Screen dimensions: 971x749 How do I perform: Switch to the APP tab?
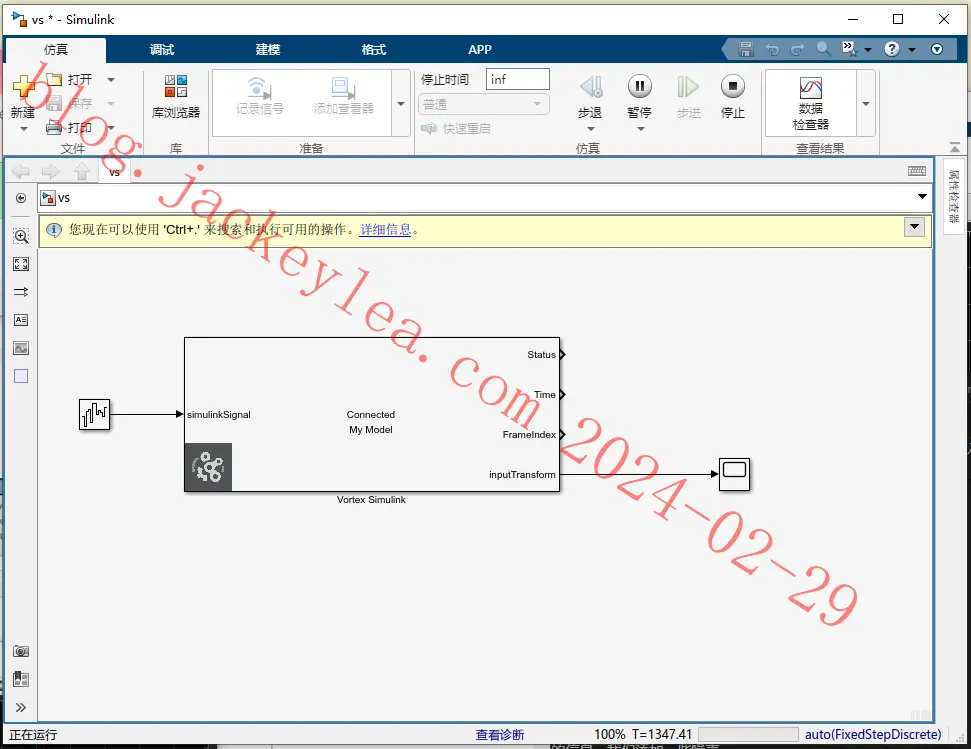pyautogui.click(x=480, y=50)
